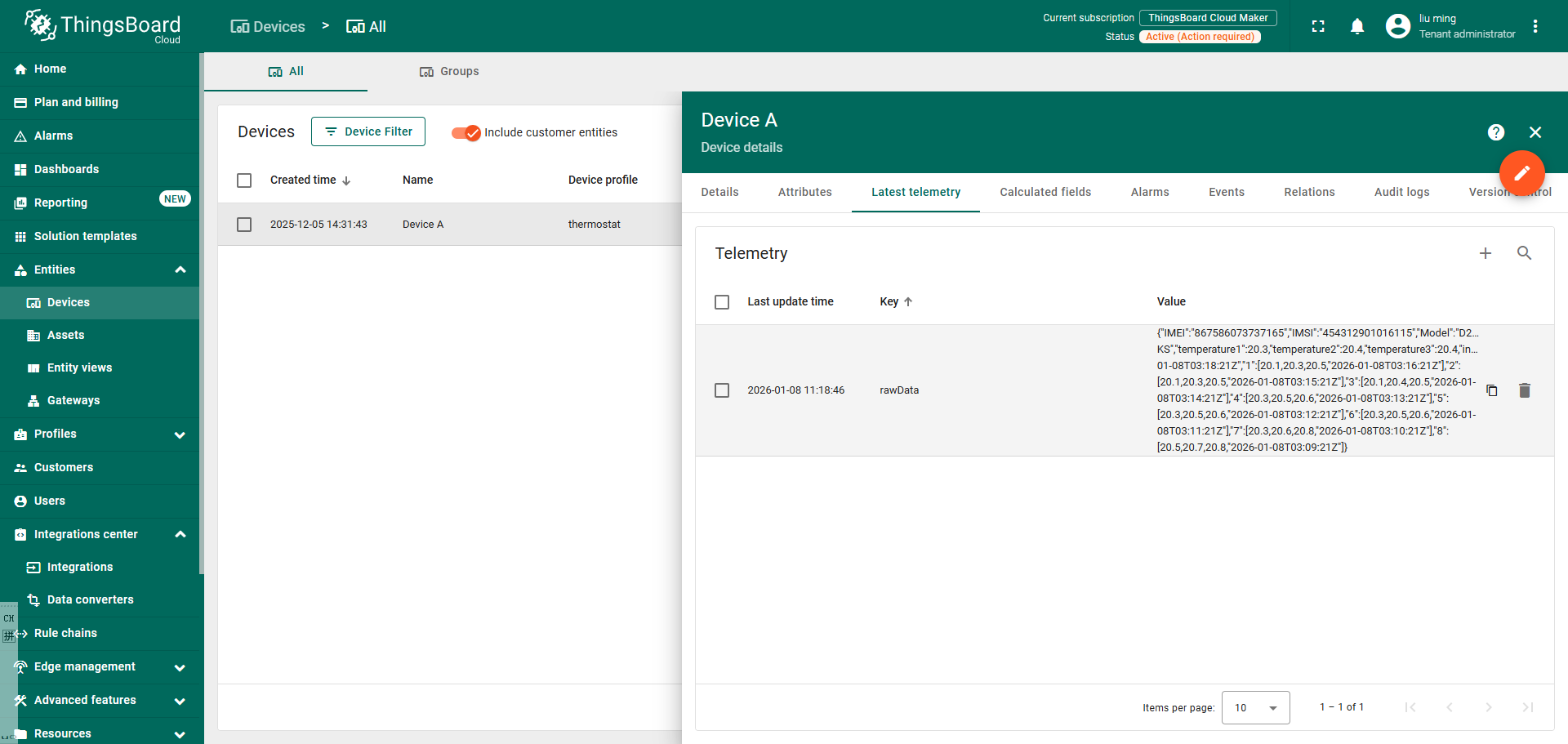Search telemetry with the magnifier icon

pos(1525,253)
